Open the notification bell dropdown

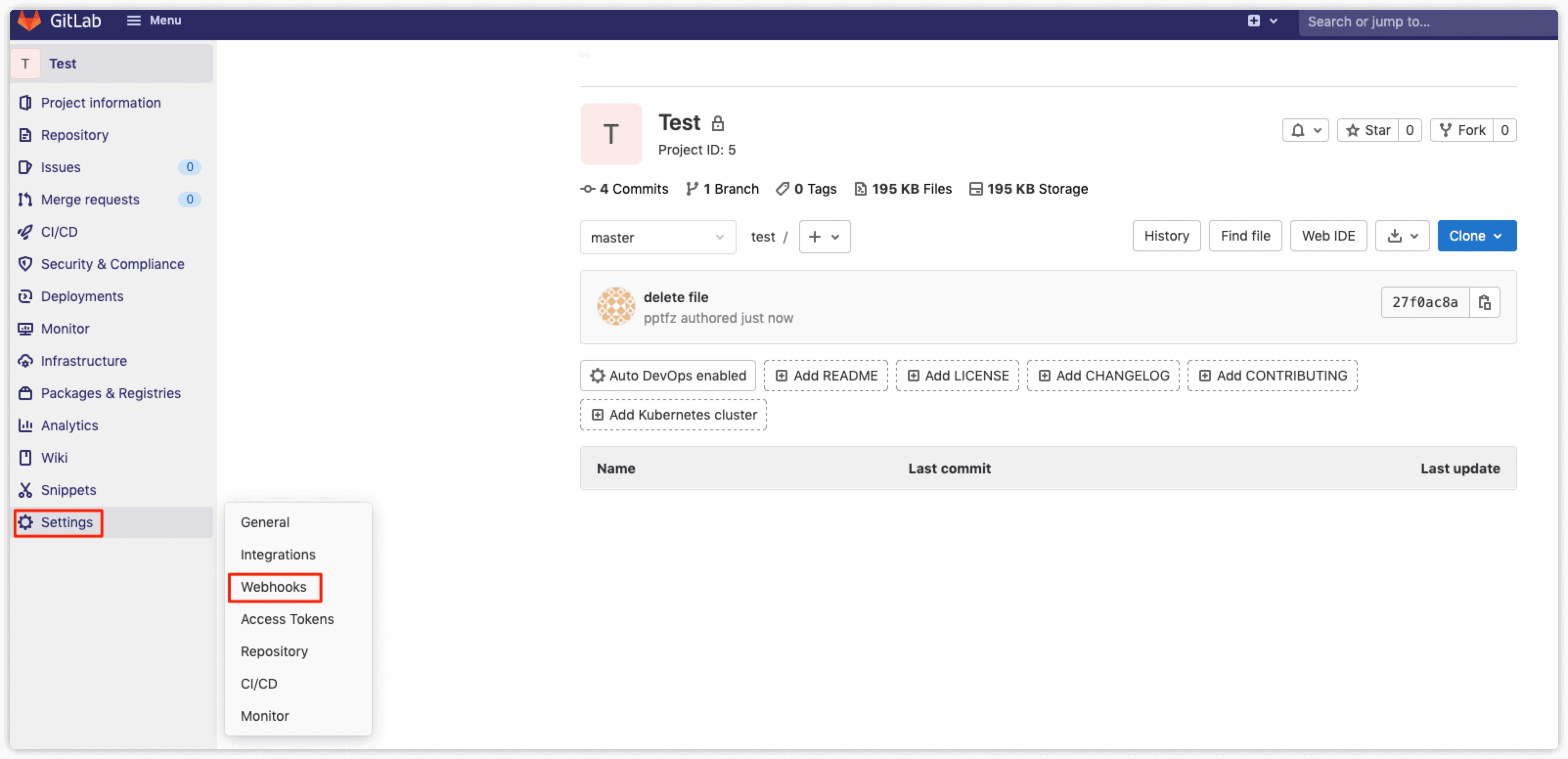(1305, 130)
